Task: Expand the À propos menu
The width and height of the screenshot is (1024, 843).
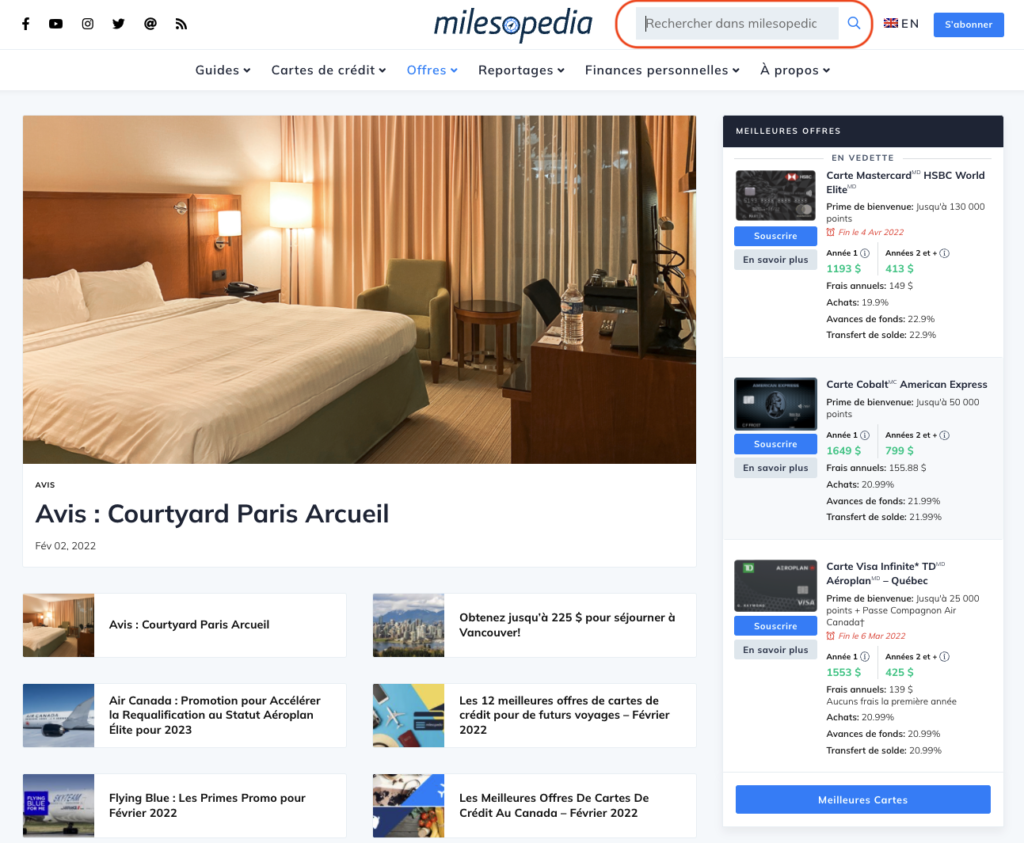Action: (x=794, y=70)
